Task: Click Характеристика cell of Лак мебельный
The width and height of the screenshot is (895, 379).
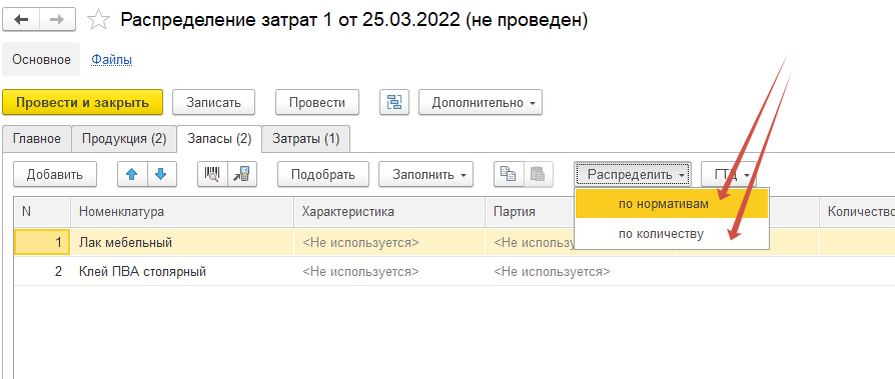Action: pos(389,243)
